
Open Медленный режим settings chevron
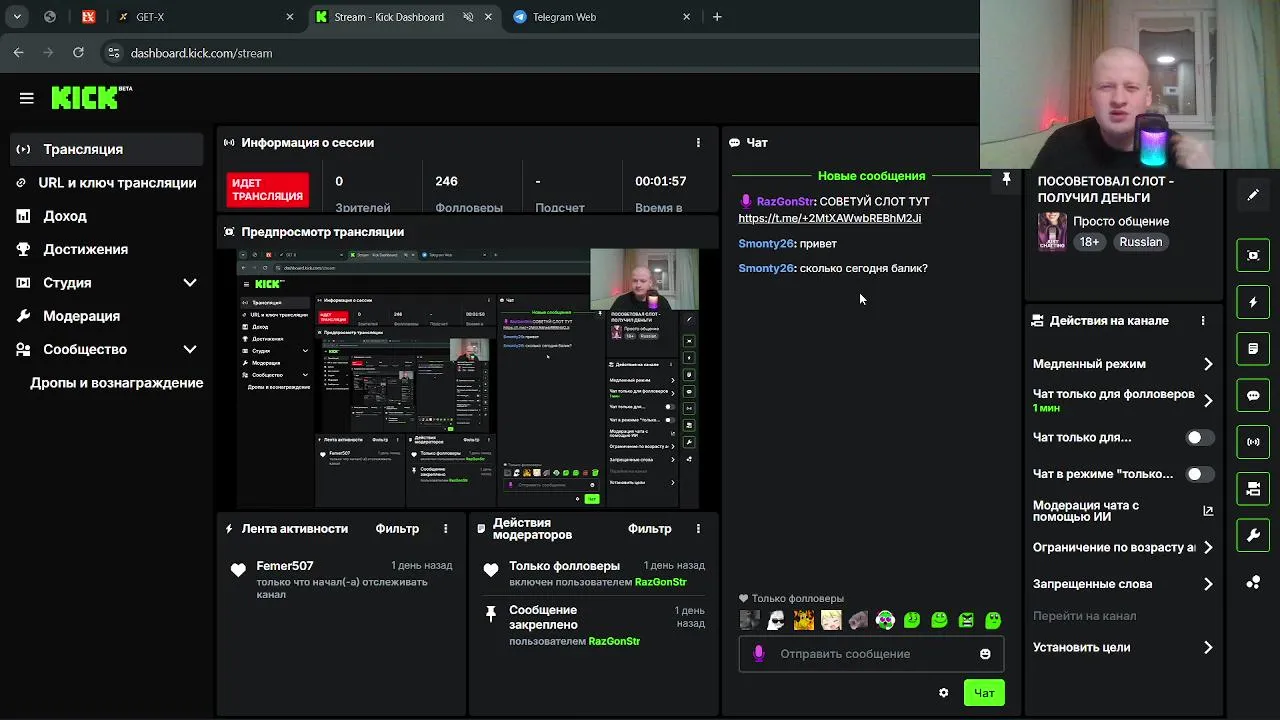pos(1208,364)
